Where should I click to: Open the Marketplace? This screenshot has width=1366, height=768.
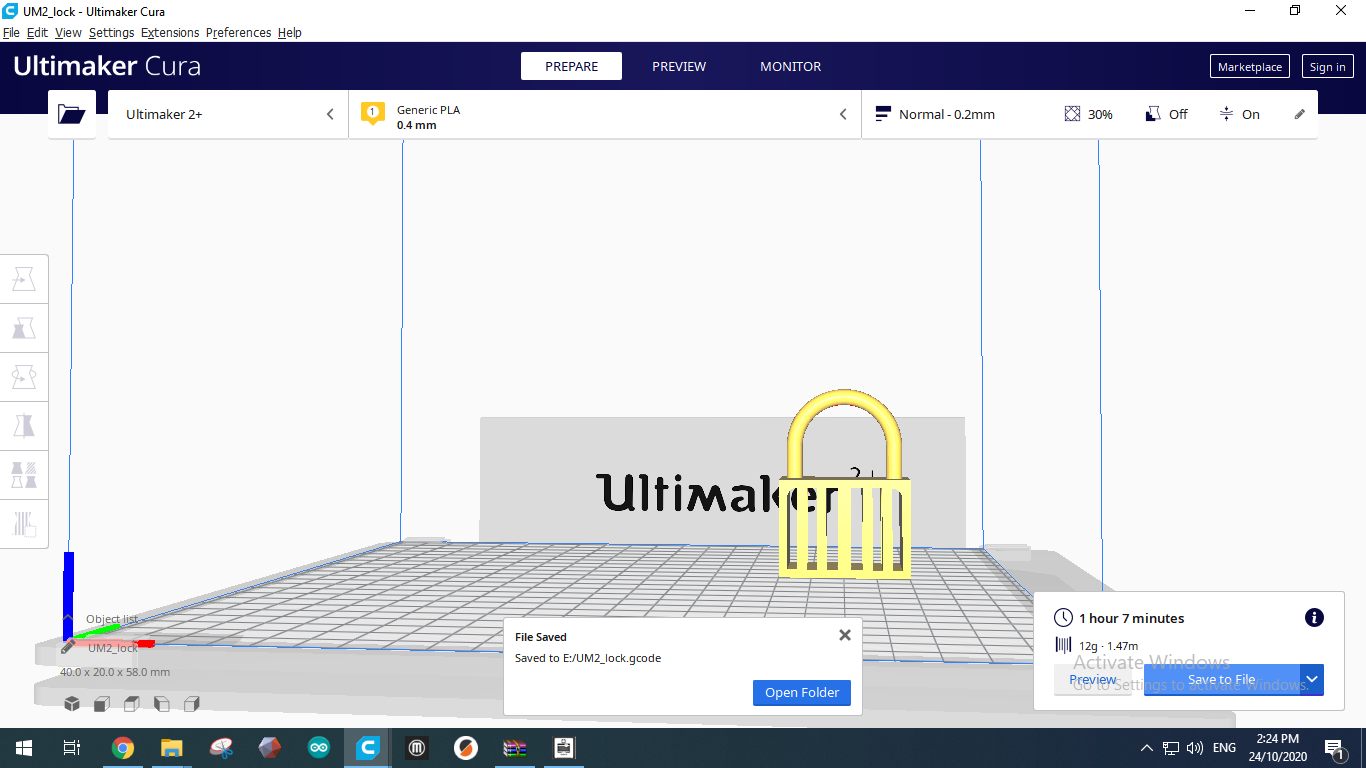tap(1250, 67)
